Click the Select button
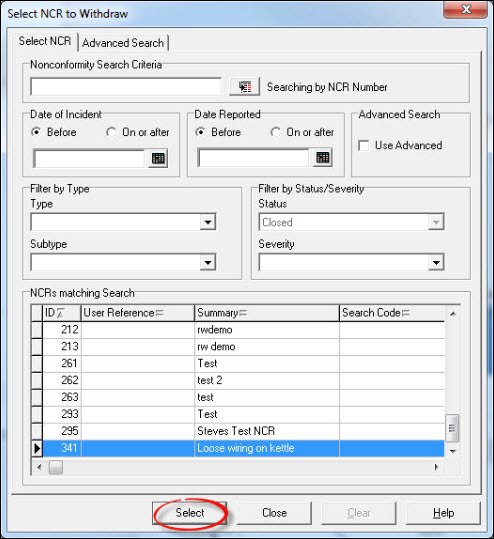The image size is (494, 539). pos(189,513)
